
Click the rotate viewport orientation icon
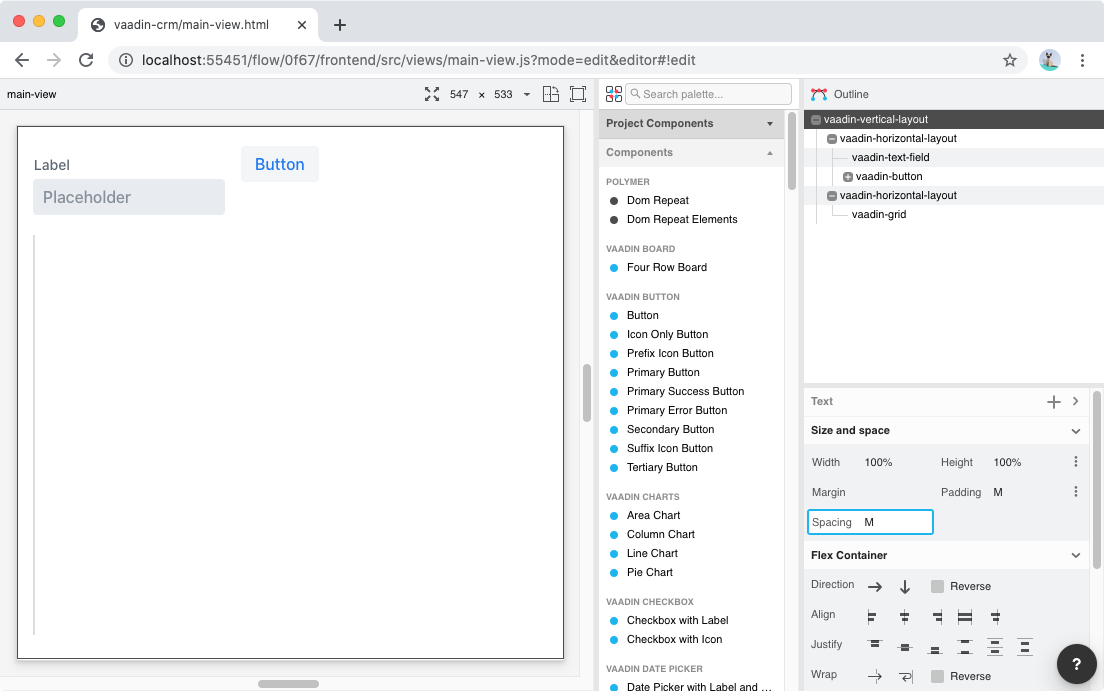click(x=550, y=94)
